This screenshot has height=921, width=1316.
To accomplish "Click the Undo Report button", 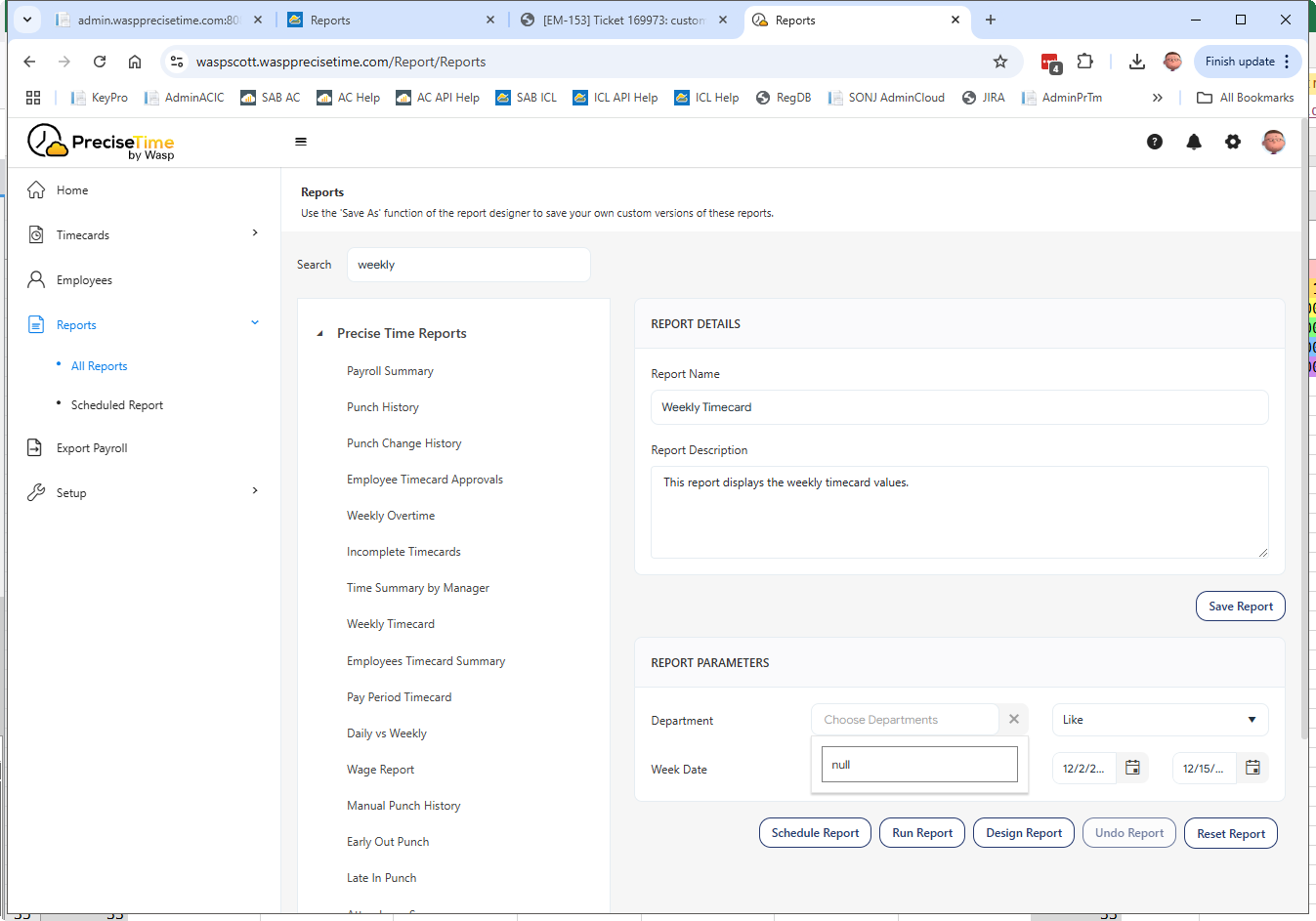I will pyautogui.click(x=1129, y=833).
